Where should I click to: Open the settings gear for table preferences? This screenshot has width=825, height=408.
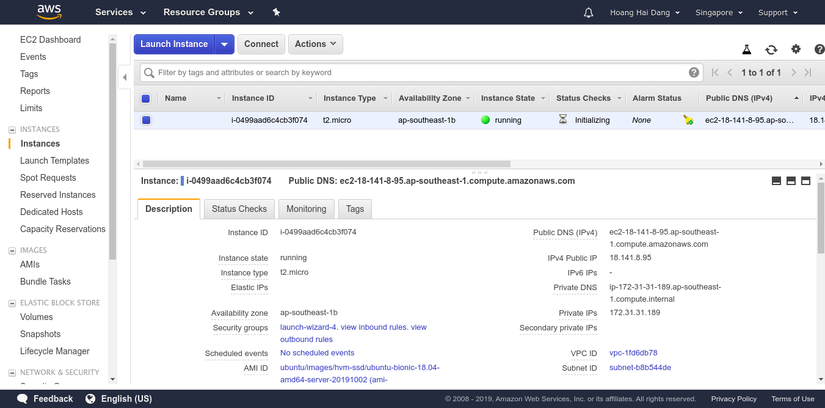pyautogui.click(x=796, y=49)
